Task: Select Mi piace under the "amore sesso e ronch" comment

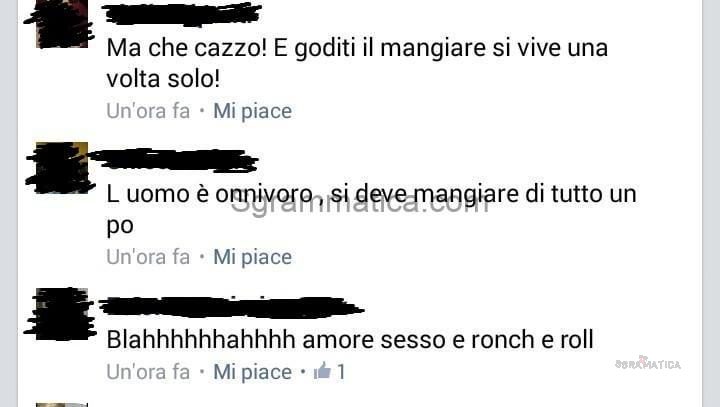Action: coord(253,372)
